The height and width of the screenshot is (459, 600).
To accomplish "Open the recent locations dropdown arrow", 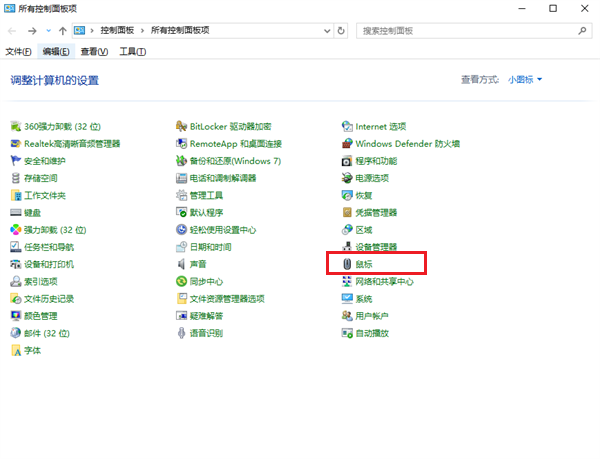I will coord(49,31).
